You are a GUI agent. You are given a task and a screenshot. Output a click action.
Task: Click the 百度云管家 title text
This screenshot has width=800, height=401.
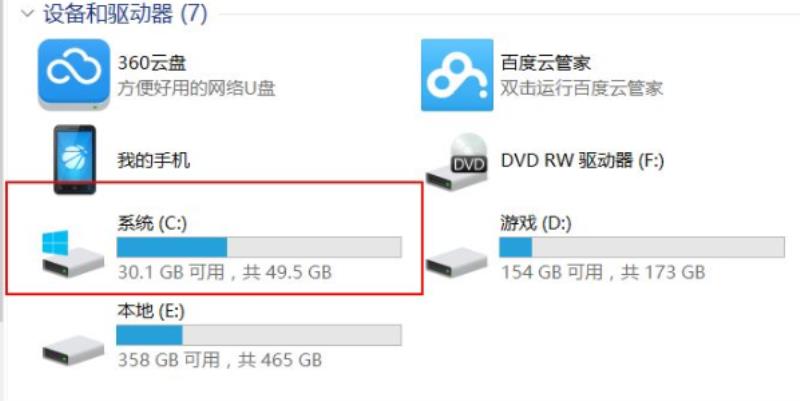tap(546, 63)
